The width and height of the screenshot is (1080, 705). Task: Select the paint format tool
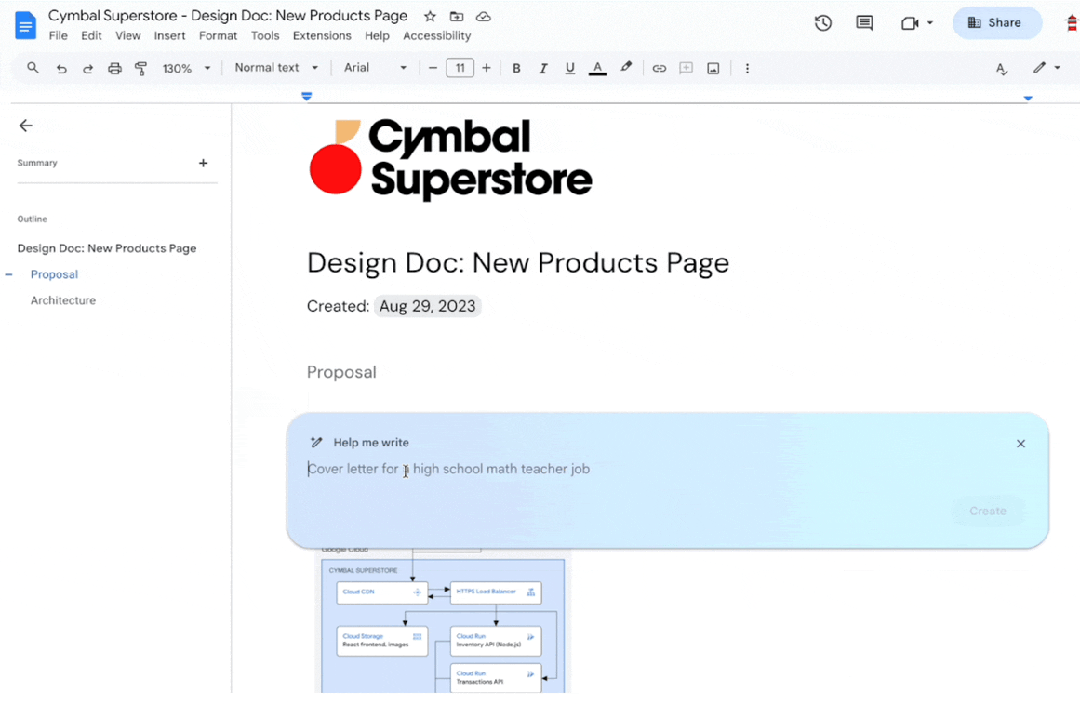pos(141,68)
